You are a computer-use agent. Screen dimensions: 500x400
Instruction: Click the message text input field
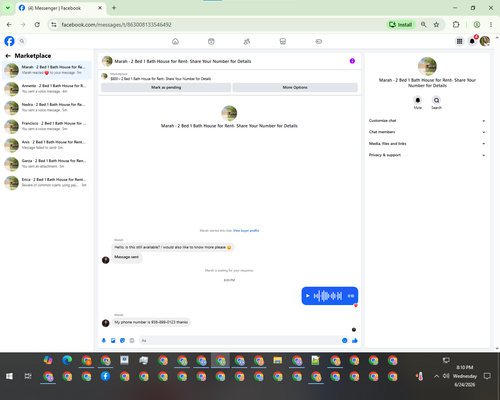tap(240, 340)
